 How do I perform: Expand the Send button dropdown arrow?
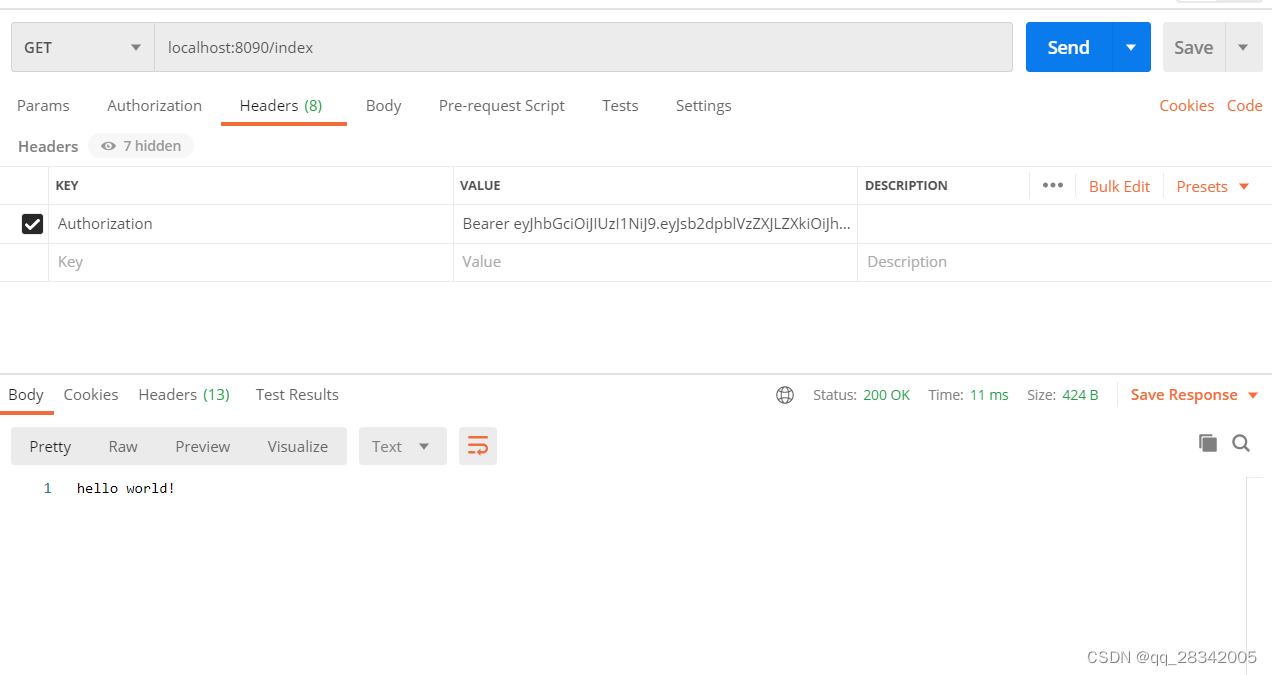(1131, 47)
